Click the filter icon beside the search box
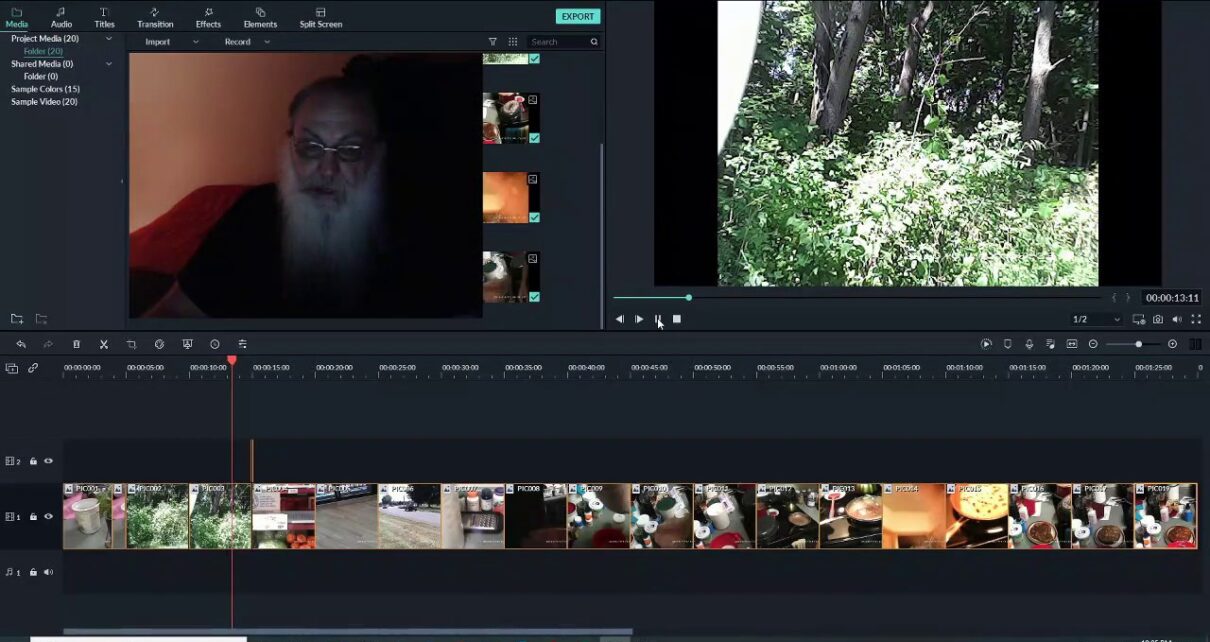This screenshot has height=642, width=1210. pyautogui.click(x=492, y=42)
